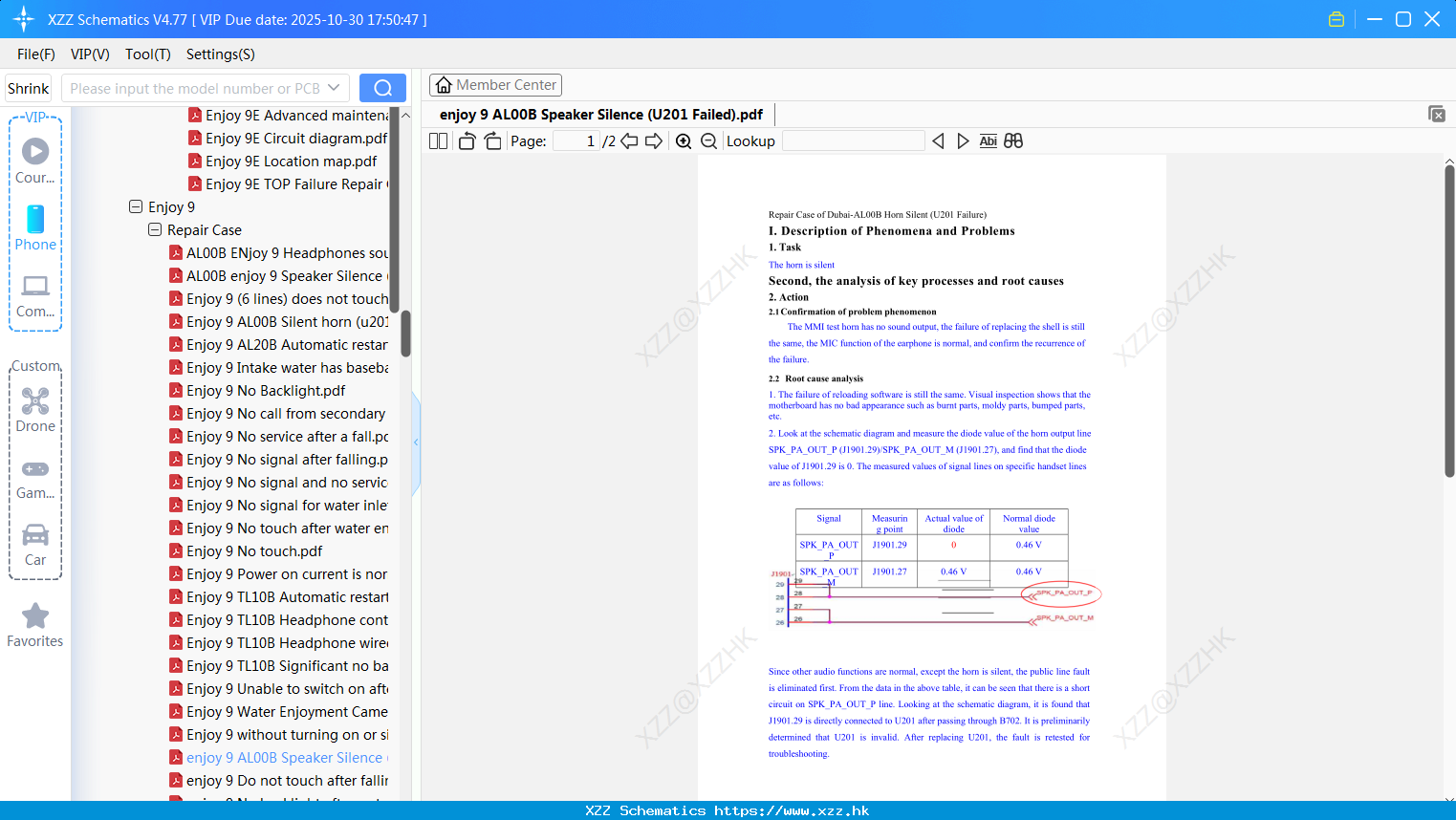The height and width of the screenshot is (820, 1456).
Task: Open the Car category
Action: click(35, 545)
